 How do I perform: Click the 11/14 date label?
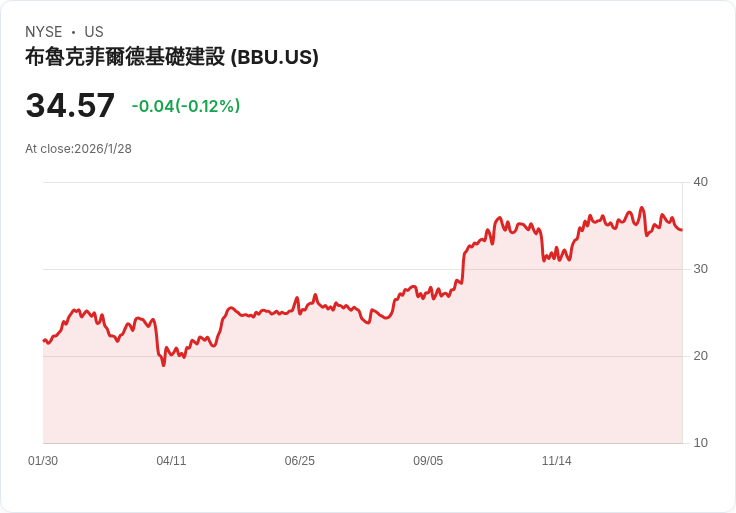tap(556, 461)
